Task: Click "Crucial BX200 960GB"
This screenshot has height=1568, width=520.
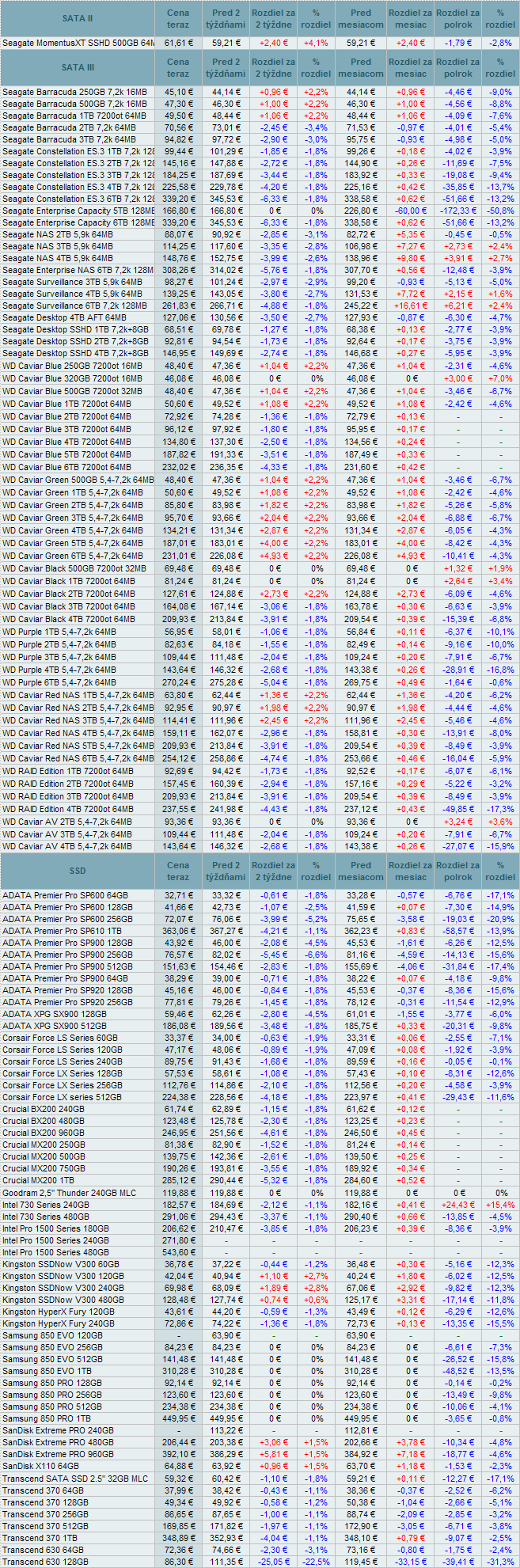Action: pos(44,1133)
